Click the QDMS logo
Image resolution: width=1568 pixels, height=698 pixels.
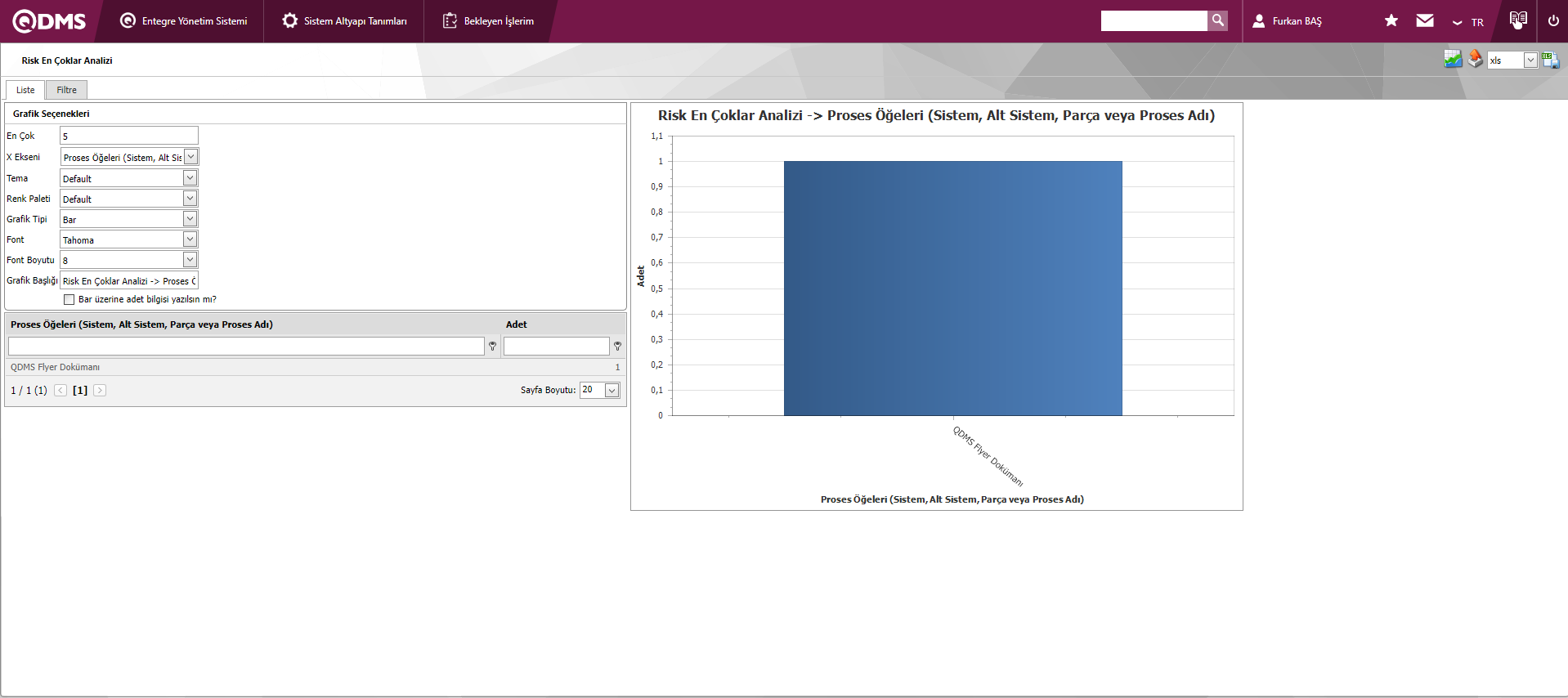tap(49, 21)
